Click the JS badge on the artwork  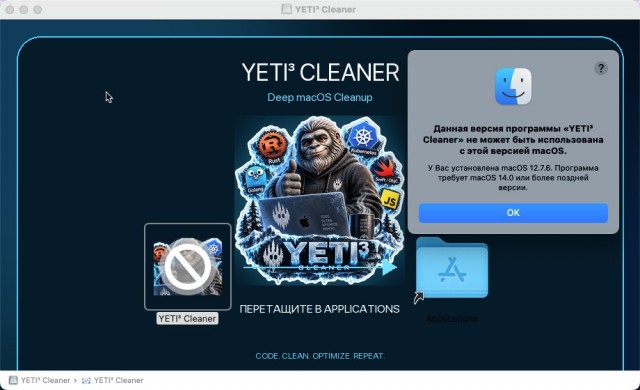point(390,199)
